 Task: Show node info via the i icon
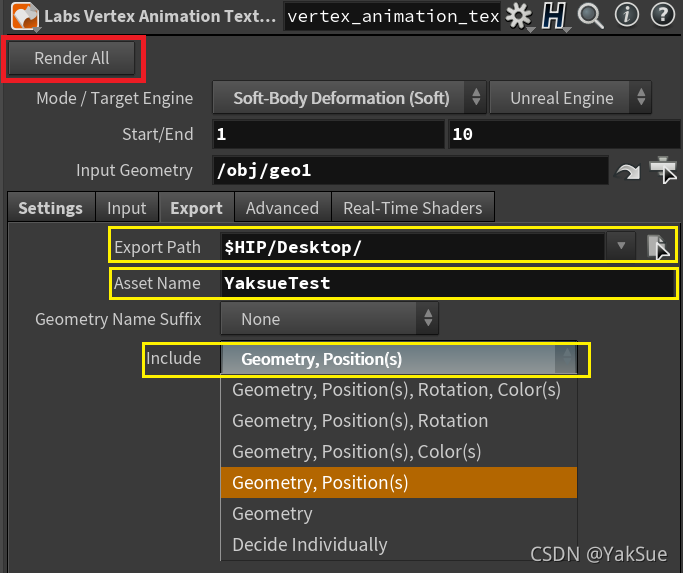pos(627,15)
